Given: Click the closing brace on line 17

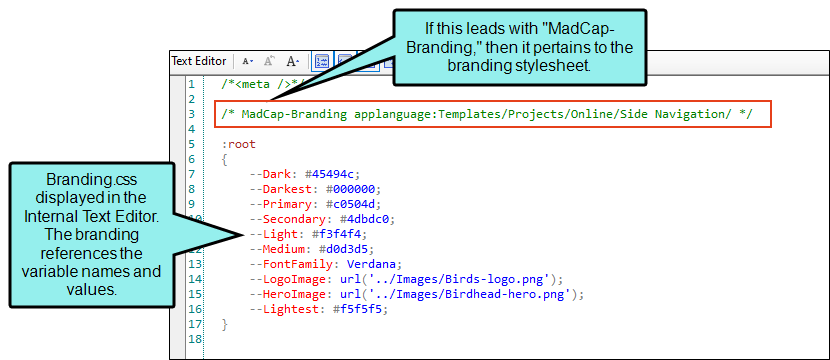Looking at the screenshot, I should tap(225, 324).
